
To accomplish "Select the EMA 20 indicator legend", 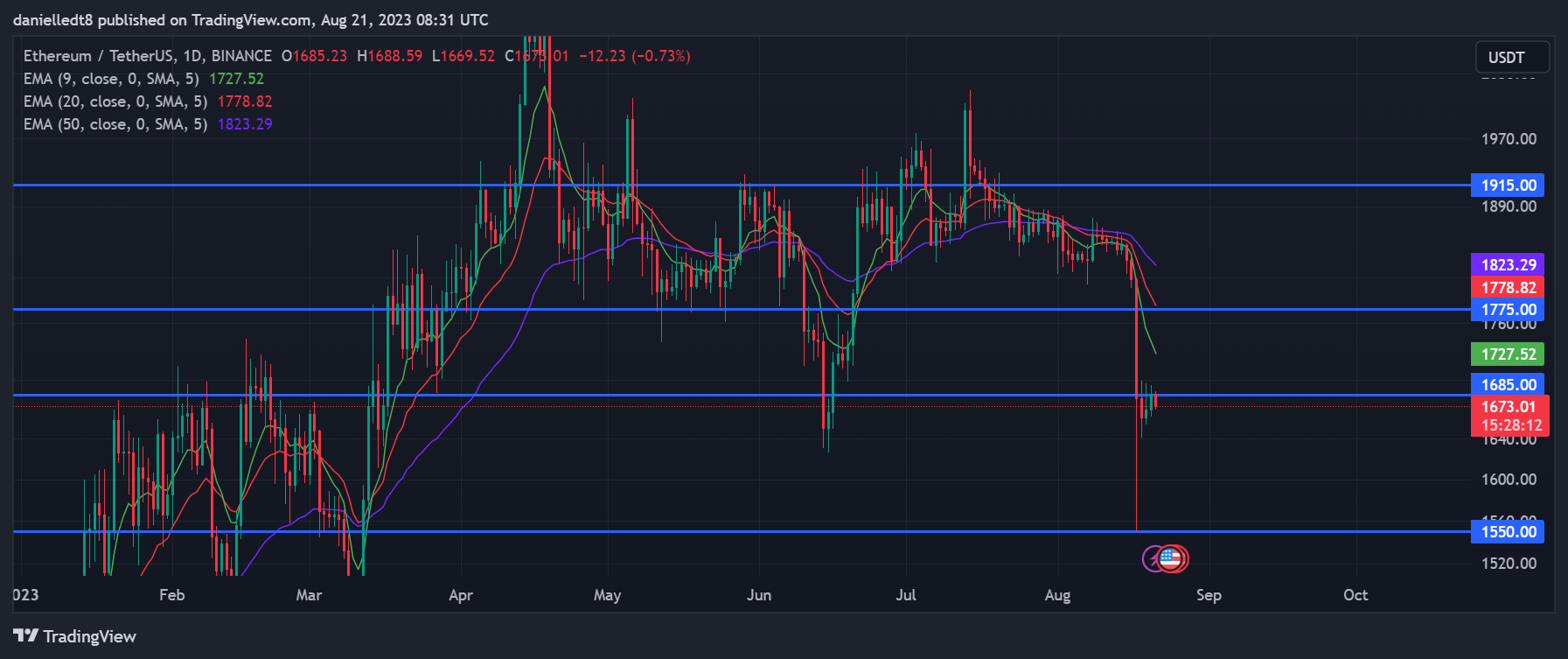I will point(115,102).
